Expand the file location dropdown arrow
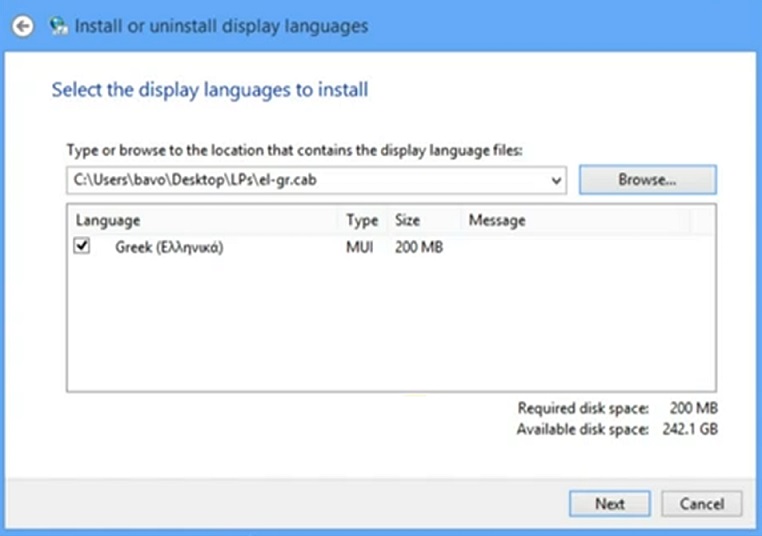 pyautogui.click(x=556, y=181)
